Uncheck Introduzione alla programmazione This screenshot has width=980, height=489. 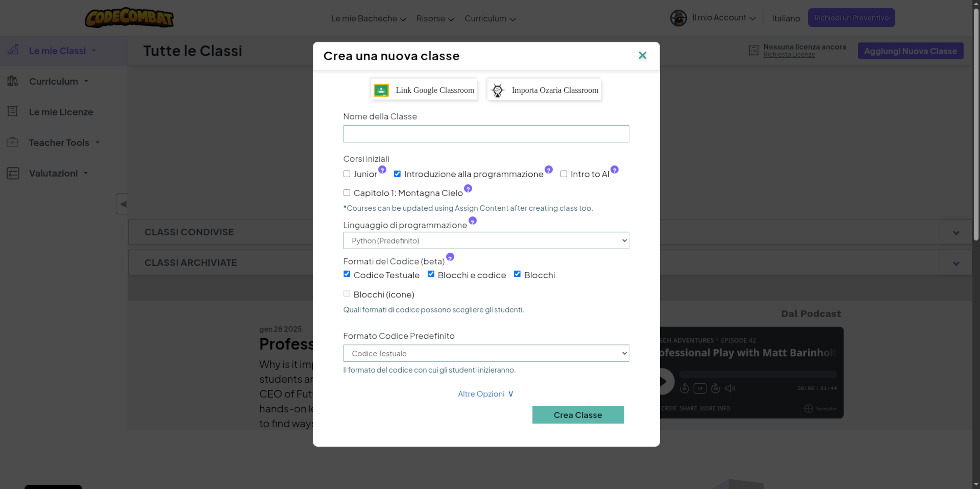click(398, 174)
